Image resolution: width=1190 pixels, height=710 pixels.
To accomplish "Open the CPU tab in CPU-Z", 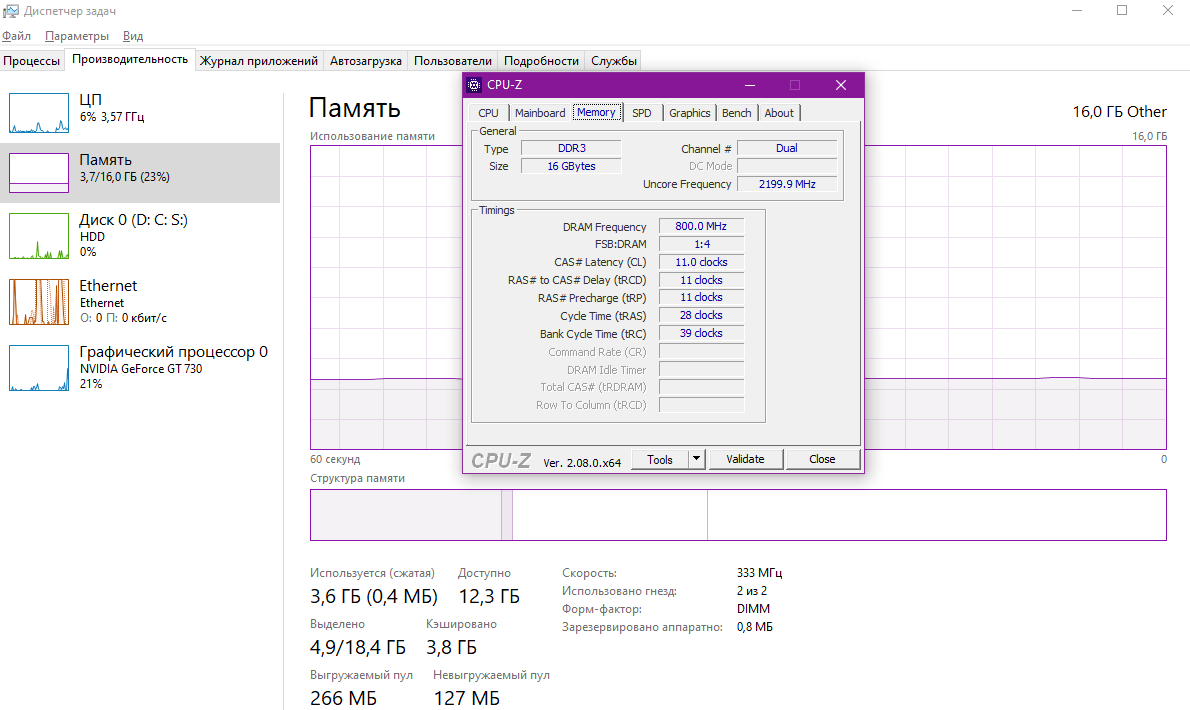I will pyautogui.click(x=488, y=113).
